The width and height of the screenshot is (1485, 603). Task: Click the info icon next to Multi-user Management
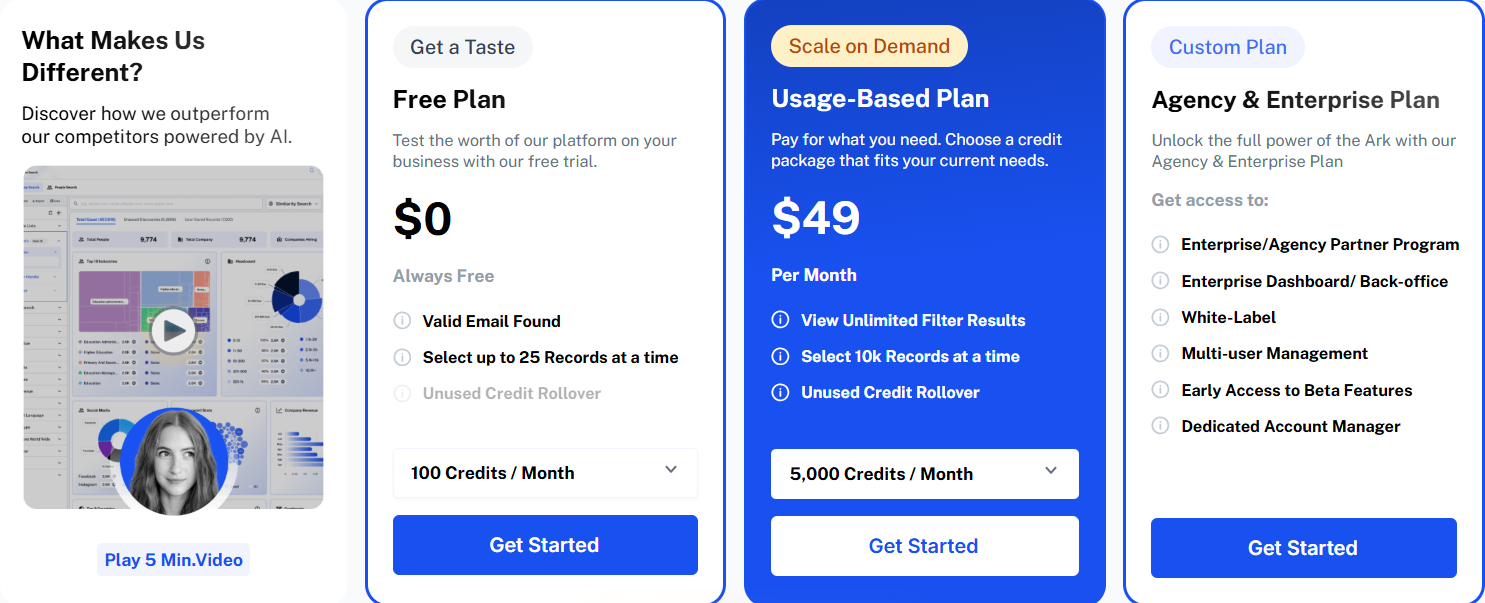coord(1161,353)
